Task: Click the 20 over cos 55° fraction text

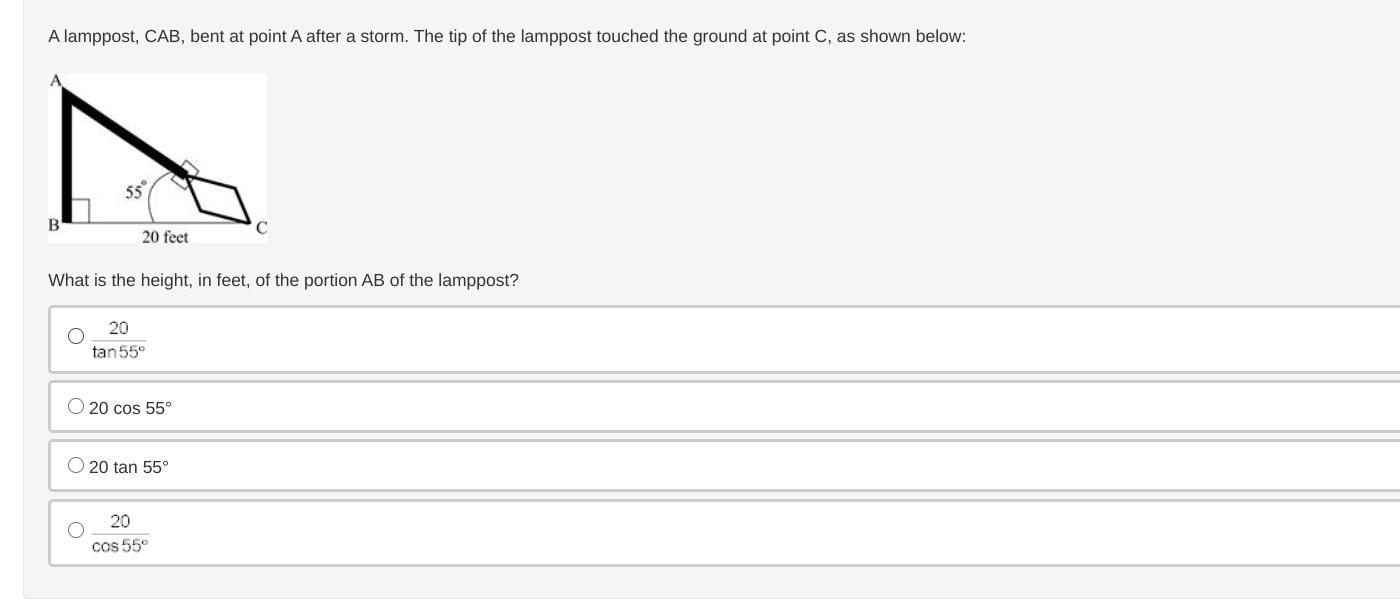Action: coord(120,533)
